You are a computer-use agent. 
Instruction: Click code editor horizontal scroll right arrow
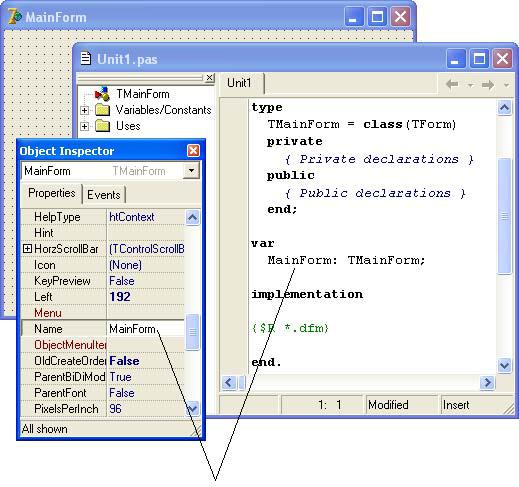click(x=487, y=382)
